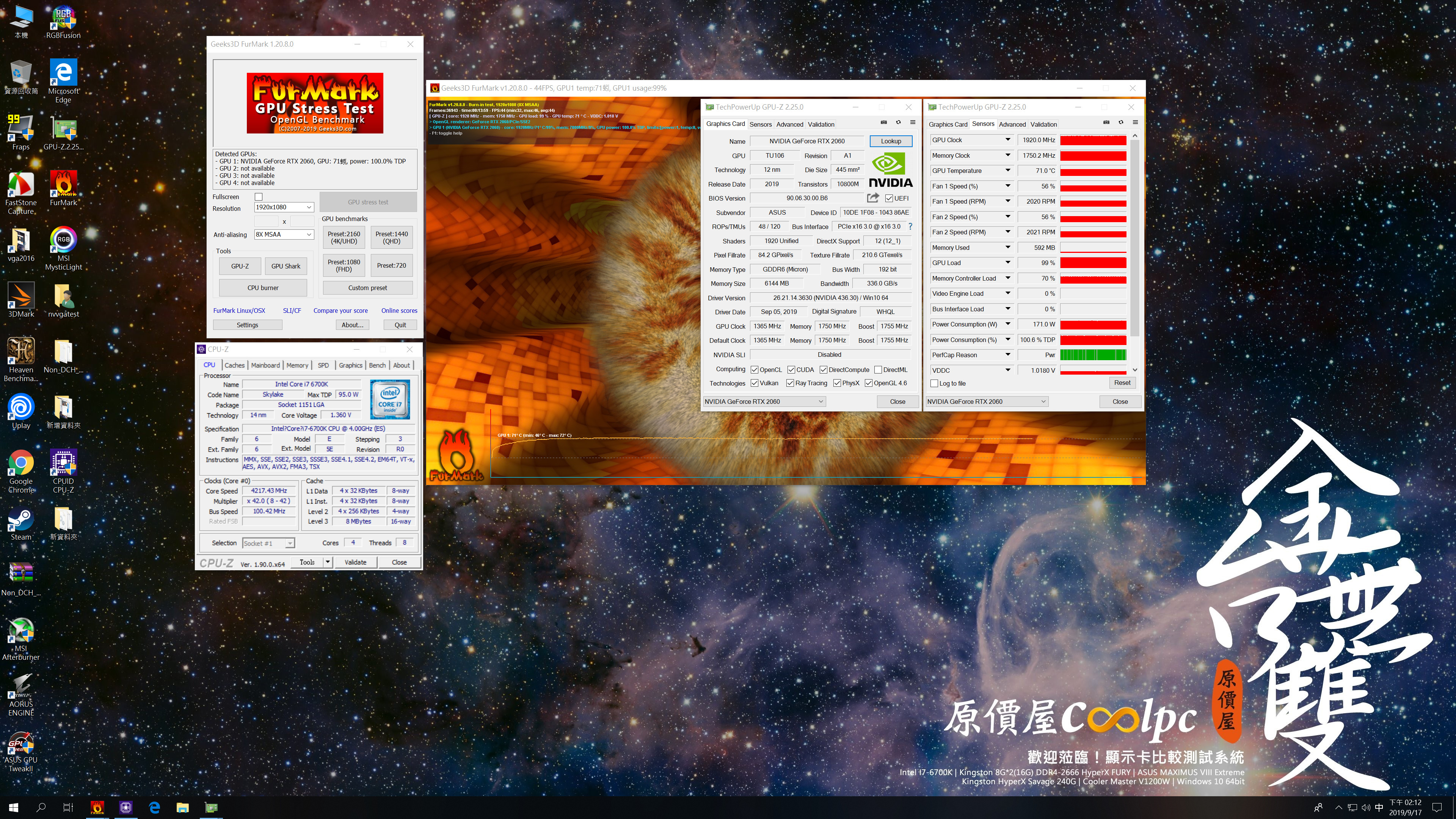This screenshot has height=819, width=1456.
Task: Toggle CUDA checkbox in GPU-Z
Action: point(791,370)
